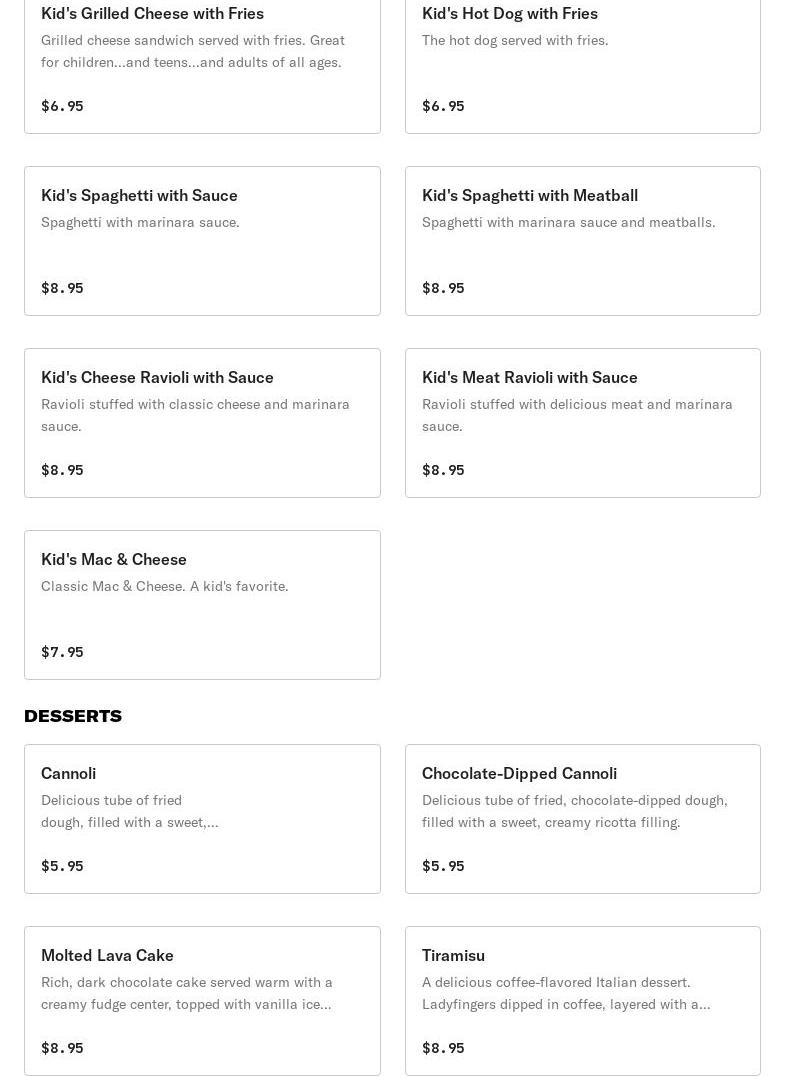Open Kid's Spaghetti with Sauce item
The height and width of the screenshot is (1086, 785).
[x=202, y=241]
